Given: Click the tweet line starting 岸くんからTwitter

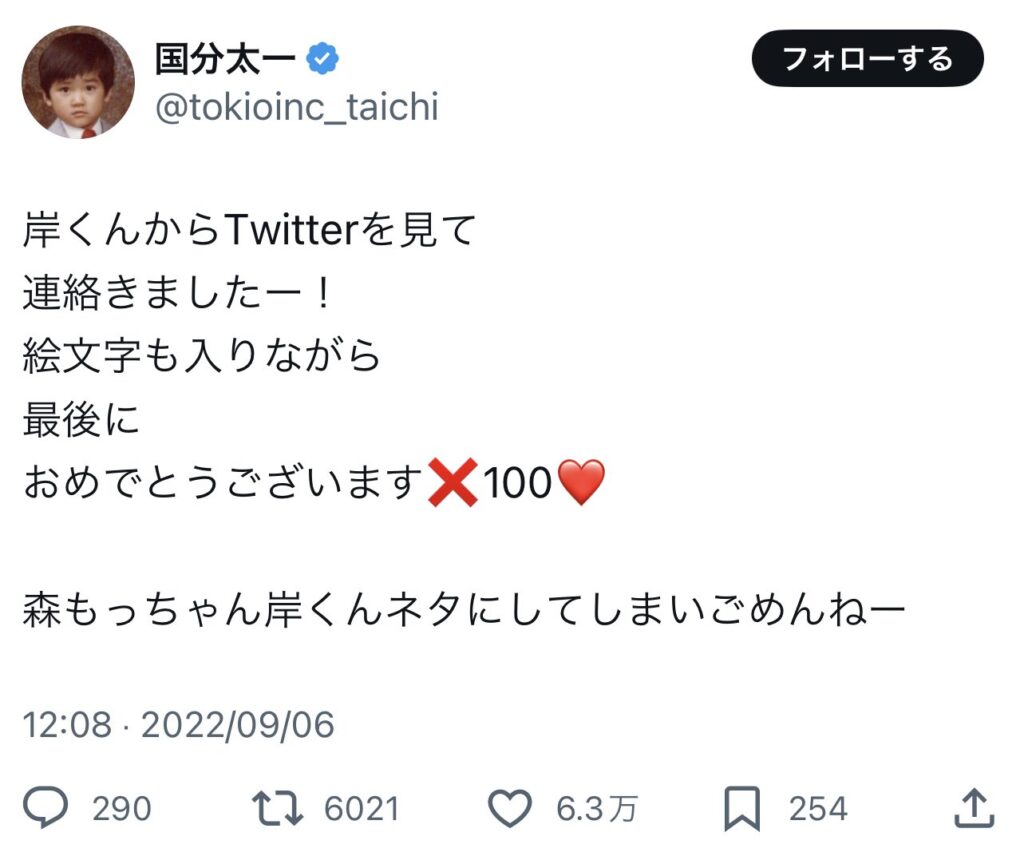Looking at the screenshot, I should [x=248, y=232].
